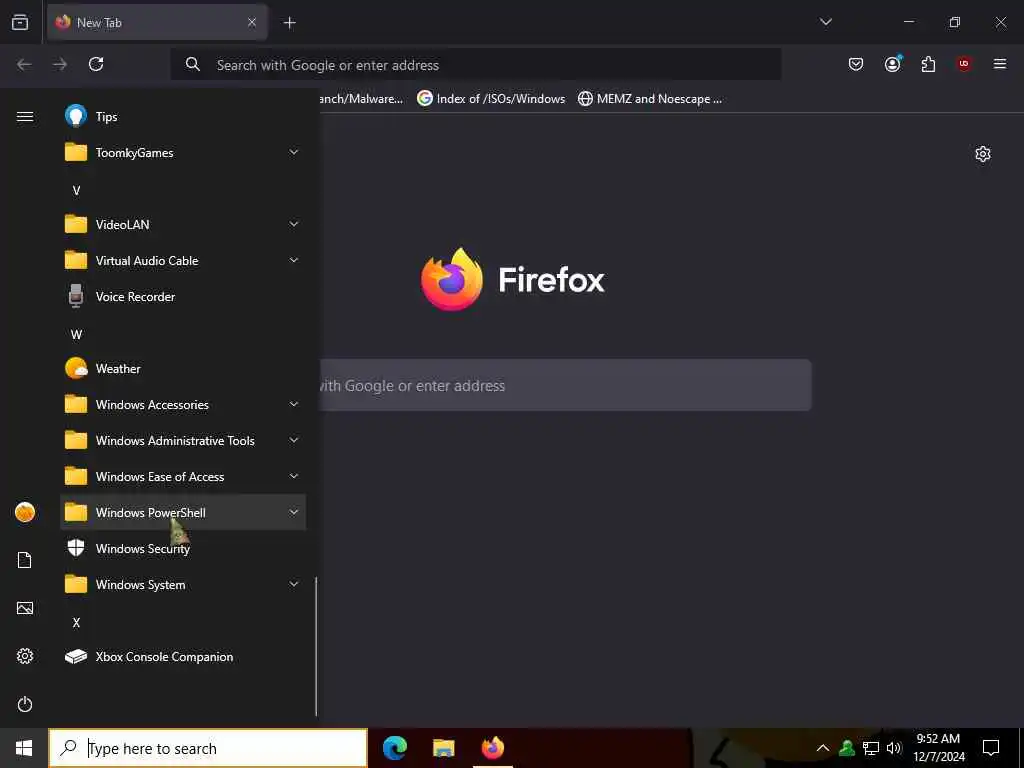
Task: Launch the Weather app
Action: (183, 368)
